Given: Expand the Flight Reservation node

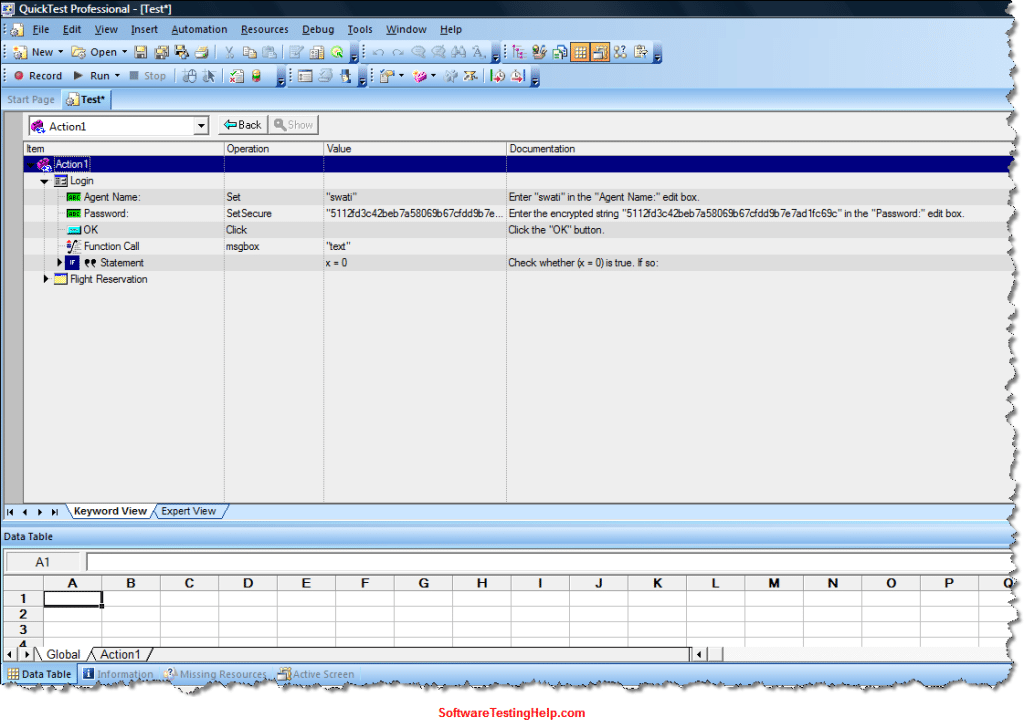Looking at the screenshot, I should (x=46, y=279).
